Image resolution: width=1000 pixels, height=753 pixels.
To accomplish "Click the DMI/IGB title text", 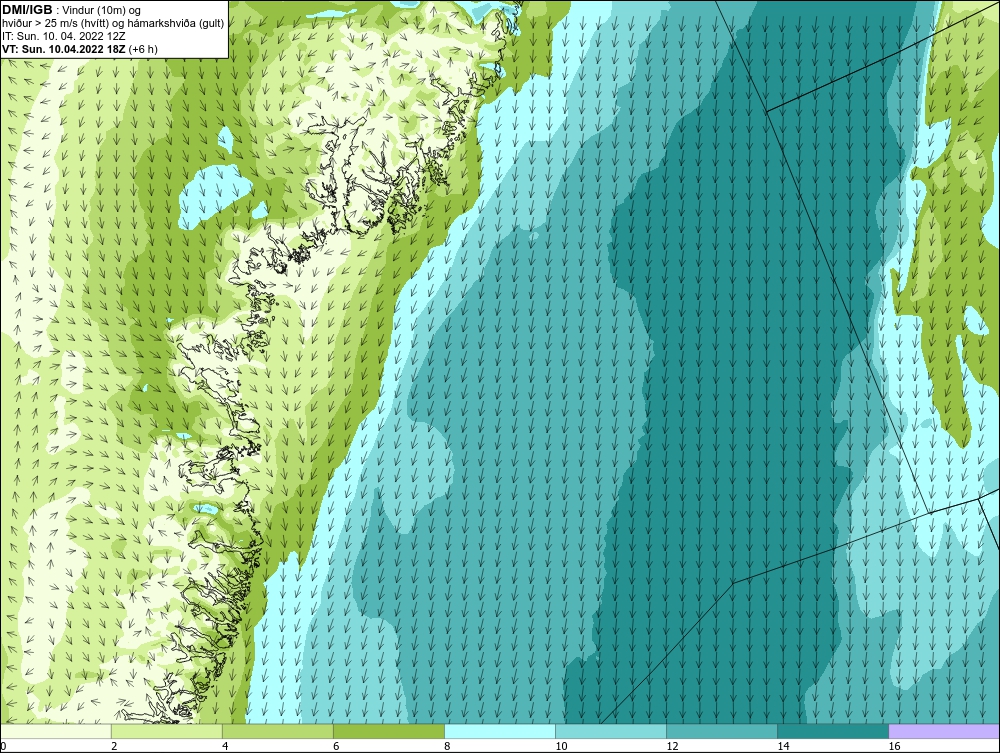I will point(27,10).
